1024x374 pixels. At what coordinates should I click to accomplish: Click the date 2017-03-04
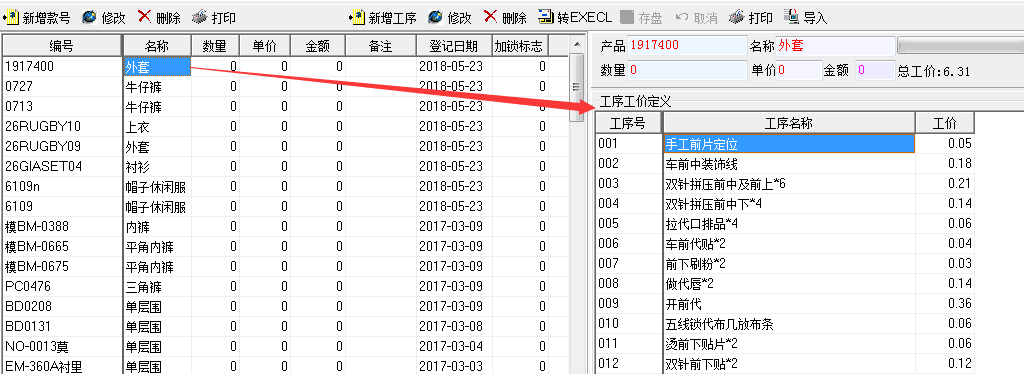(451, 347)
